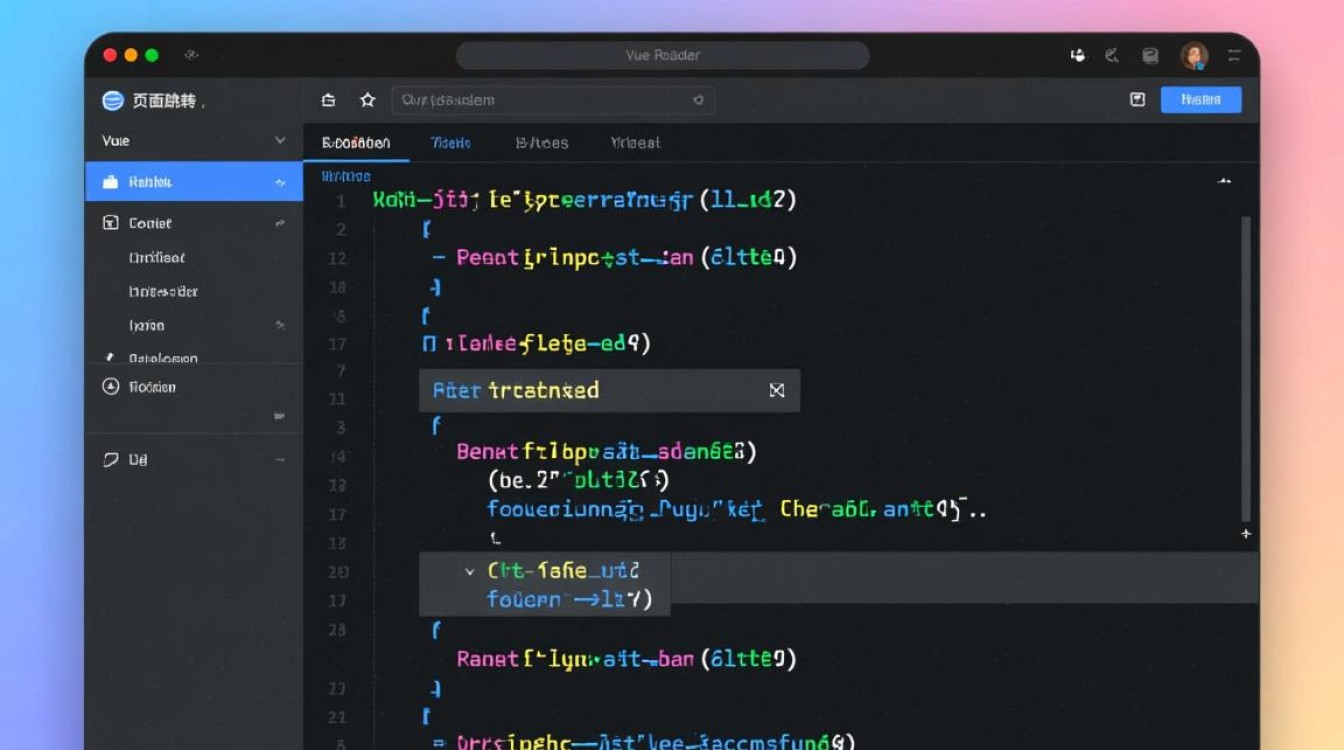
Task: Click the small gear-like icon beside the traffic lights
Action: click(191, 55)
